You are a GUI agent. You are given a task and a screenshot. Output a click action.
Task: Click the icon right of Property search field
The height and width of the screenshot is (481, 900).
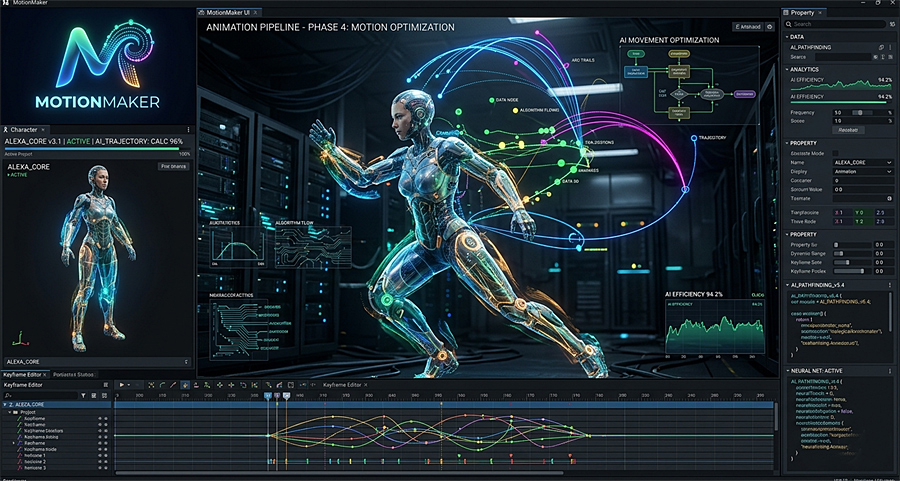tap(891, 24)
